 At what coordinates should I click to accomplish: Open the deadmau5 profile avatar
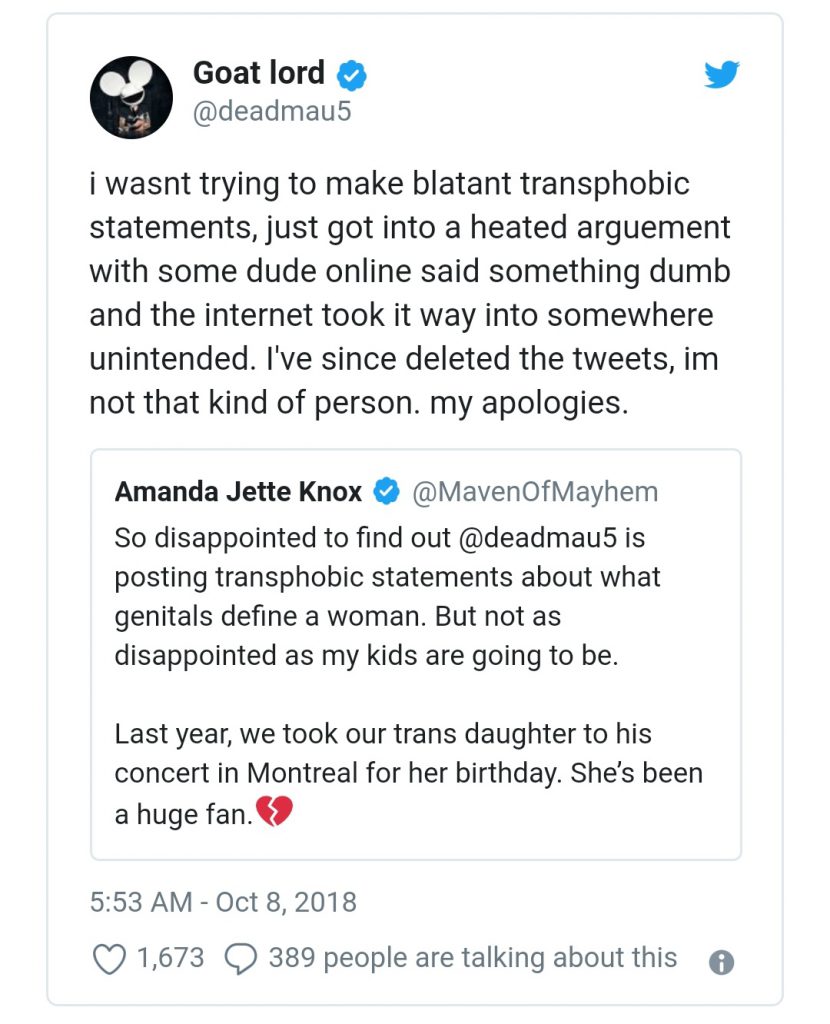point(131,97)
